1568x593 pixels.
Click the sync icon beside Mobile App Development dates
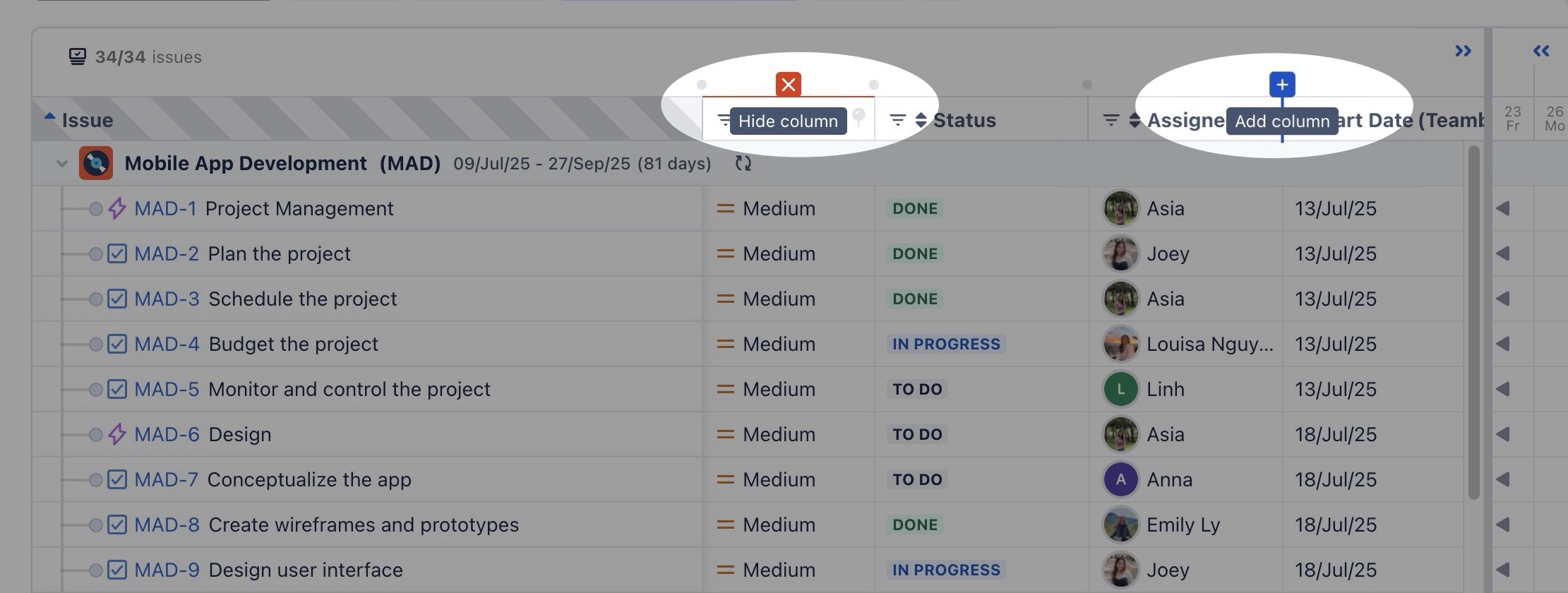click(x=743, y=164)
